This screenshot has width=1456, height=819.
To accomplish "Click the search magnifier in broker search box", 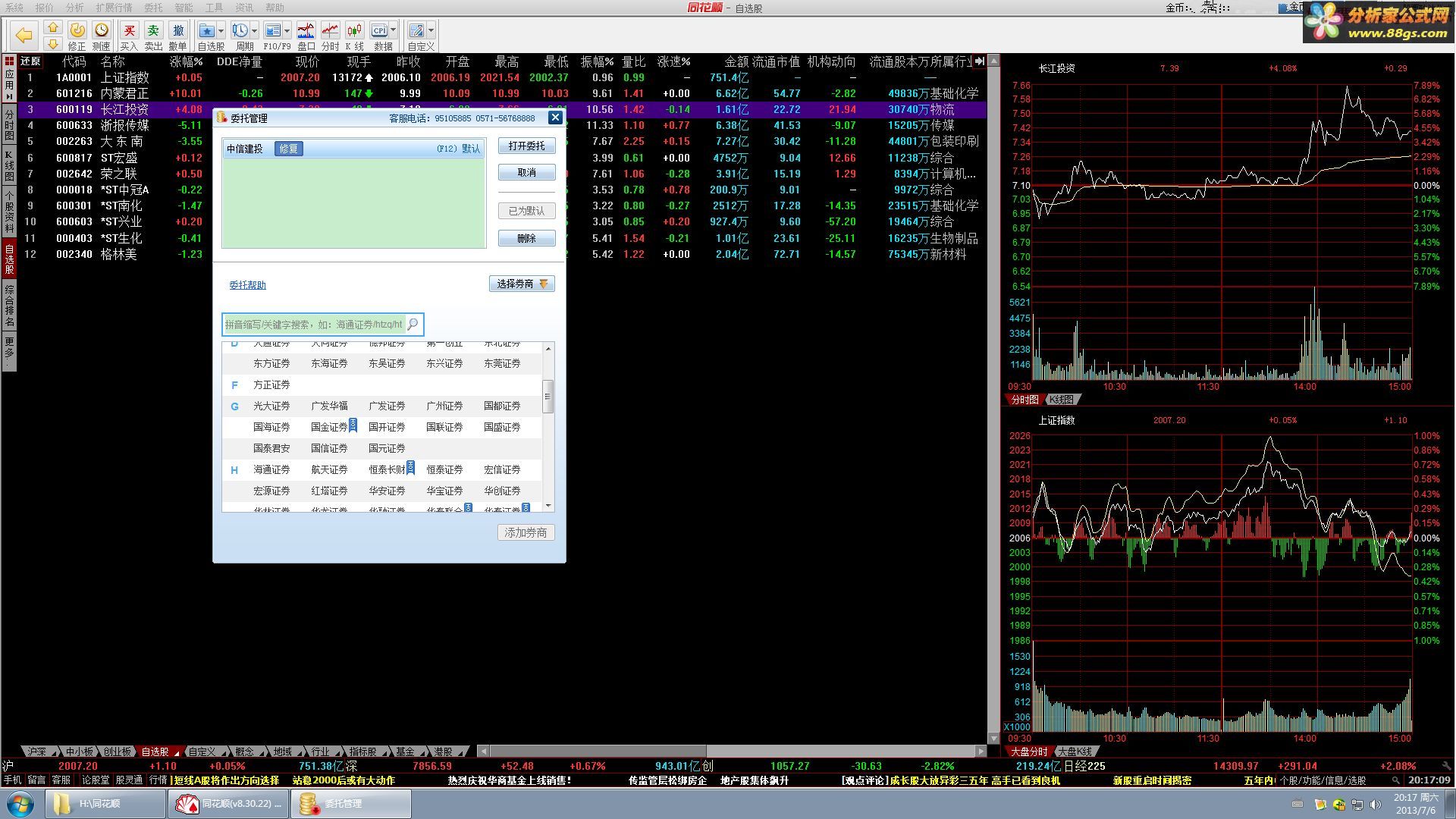I will 413,324.
